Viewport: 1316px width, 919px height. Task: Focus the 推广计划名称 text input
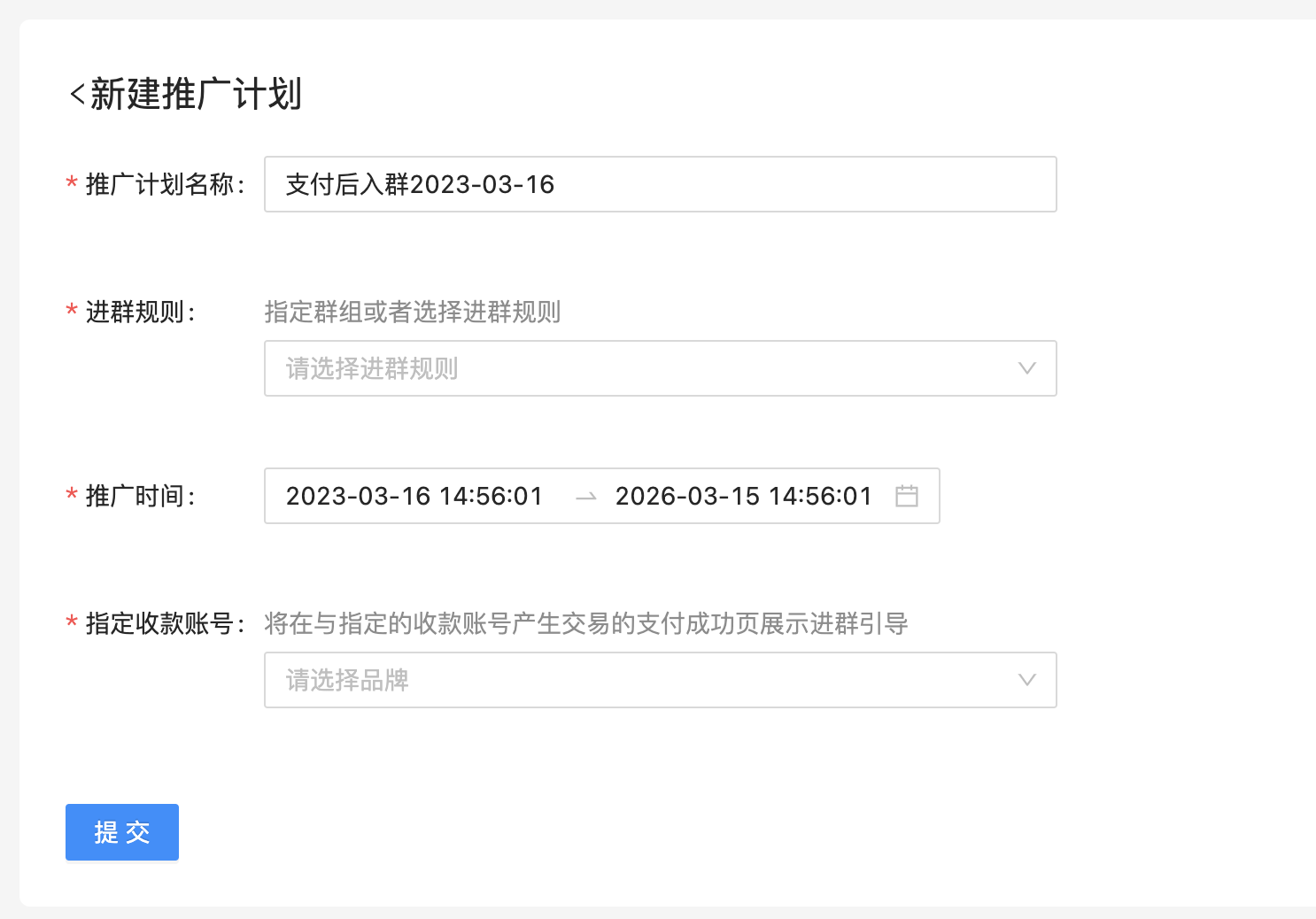[x=660, y=184]
